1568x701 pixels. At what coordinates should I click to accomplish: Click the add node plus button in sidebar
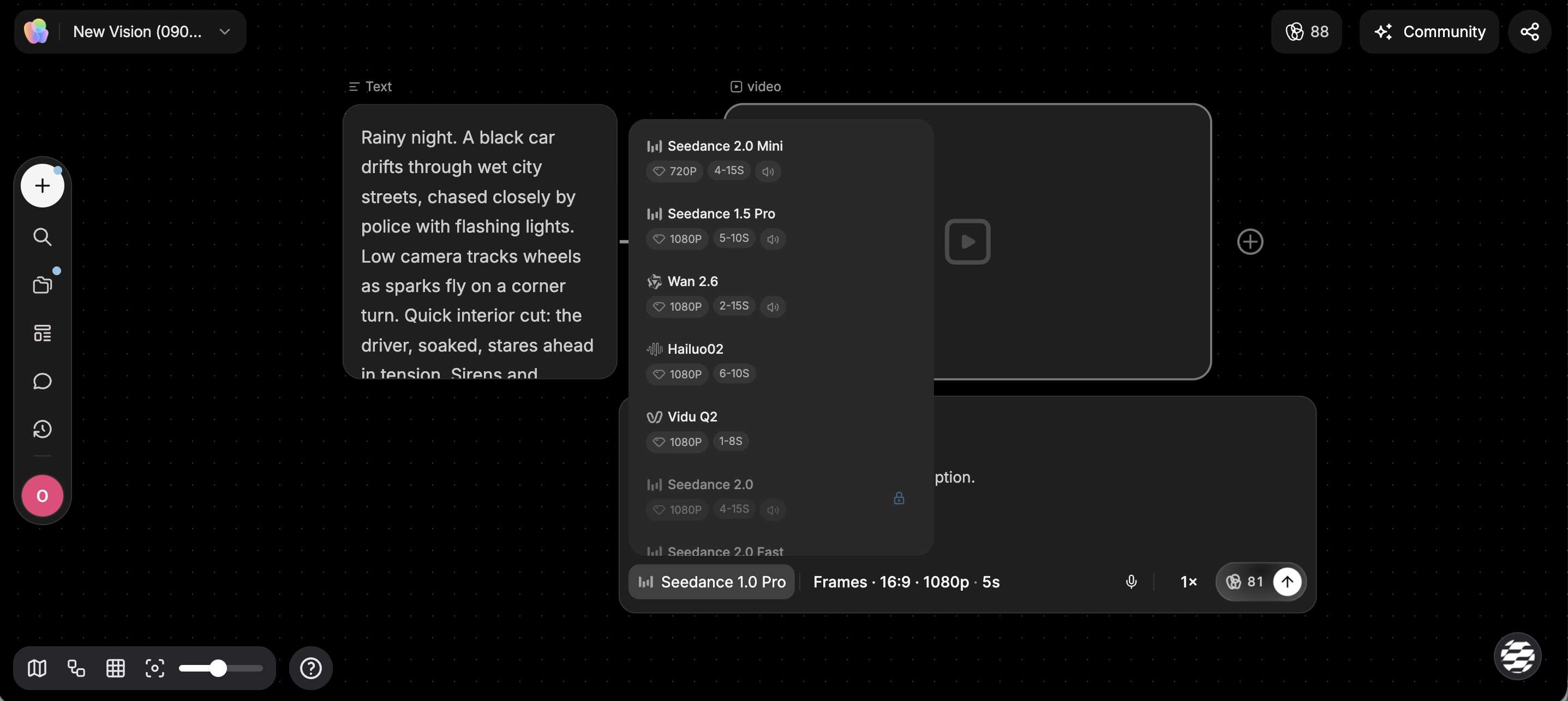(x=42, y=186)
